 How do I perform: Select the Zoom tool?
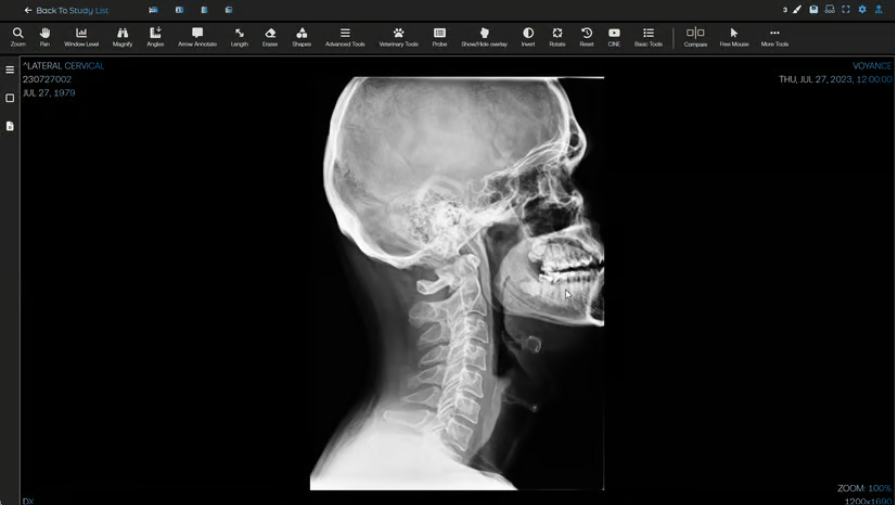pos(18,37)
